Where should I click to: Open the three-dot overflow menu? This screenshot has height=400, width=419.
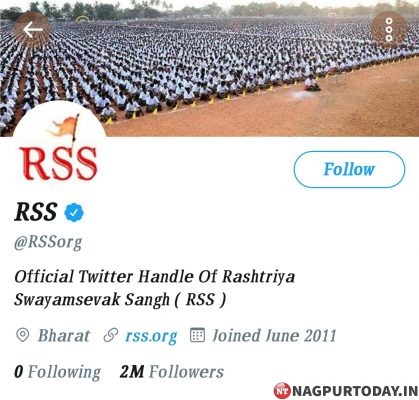tap(389, 30)
